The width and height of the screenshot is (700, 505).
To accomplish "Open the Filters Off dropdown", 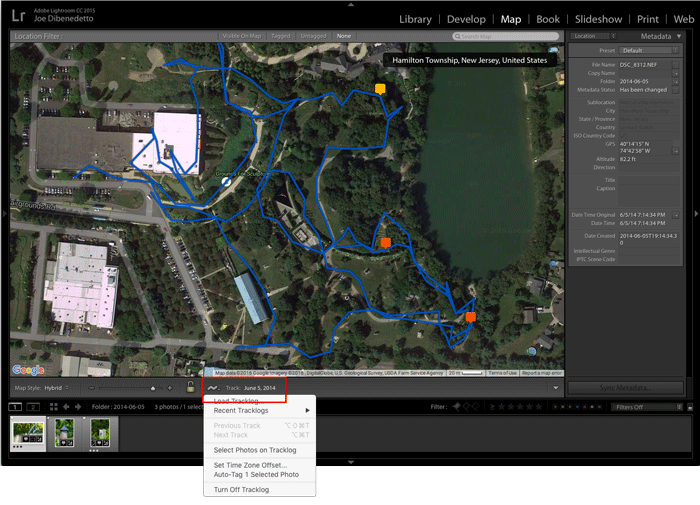I will click(647, 407).
